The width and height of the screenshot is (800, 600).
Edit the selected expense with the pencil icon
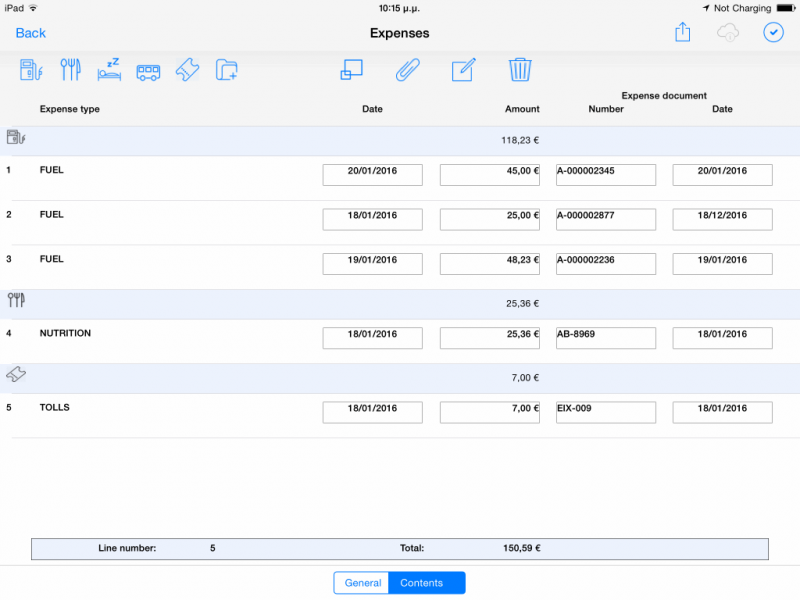point(464,70)
